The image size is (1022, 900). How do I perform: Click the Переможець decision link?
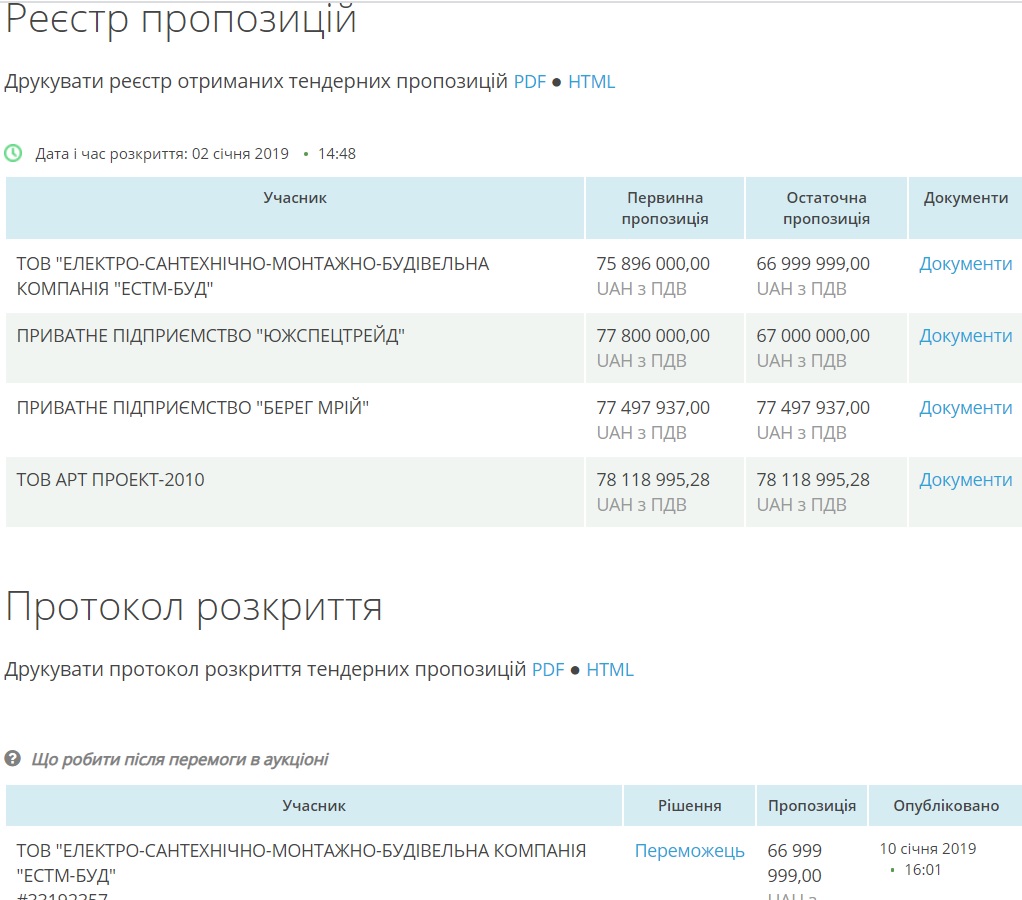(x=689, y=851)
